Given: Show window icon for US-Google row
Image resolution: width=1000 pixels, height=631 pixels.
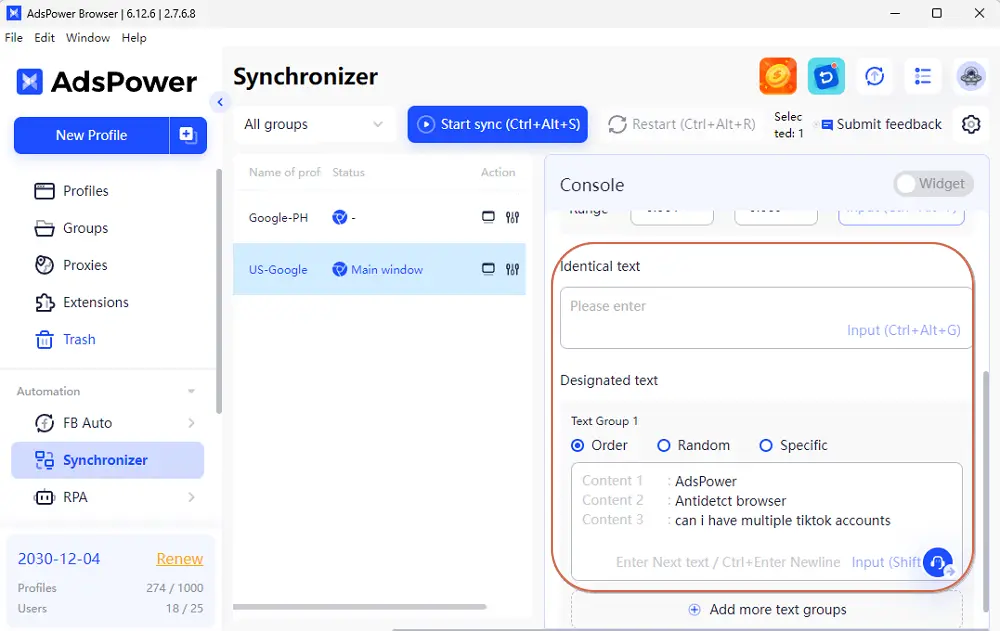Looking at the screenshot, I should pos(488,269).
